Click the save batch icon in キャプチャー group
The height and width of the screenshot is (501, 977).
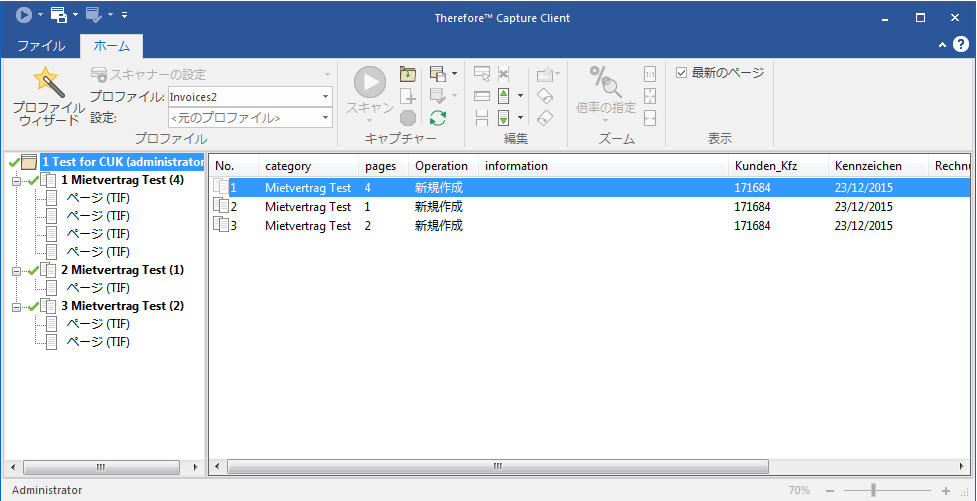(439, 74)
